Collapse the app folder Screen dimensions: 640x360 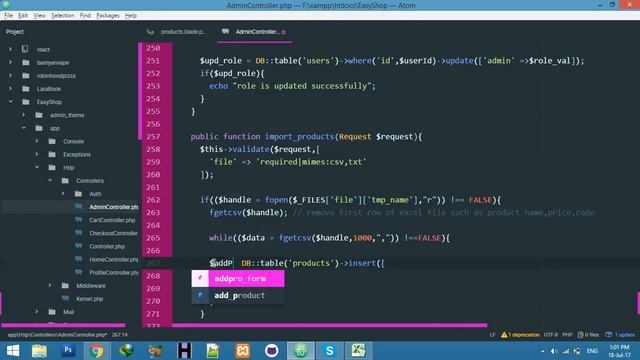pyautogui.click(x=23, y=128)
